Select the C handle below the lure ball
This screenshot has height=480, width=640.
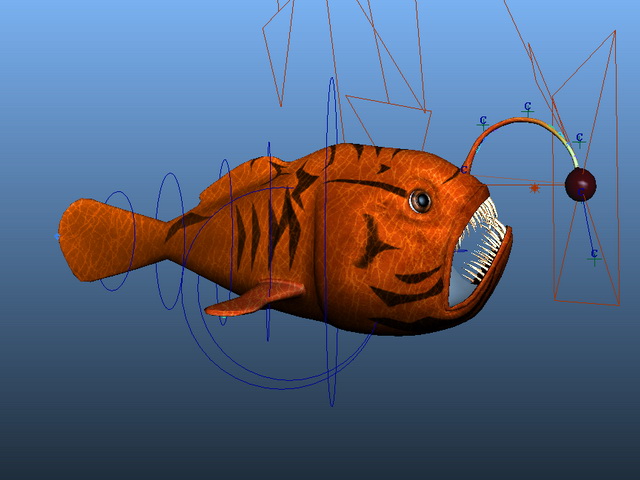point(594,256)
